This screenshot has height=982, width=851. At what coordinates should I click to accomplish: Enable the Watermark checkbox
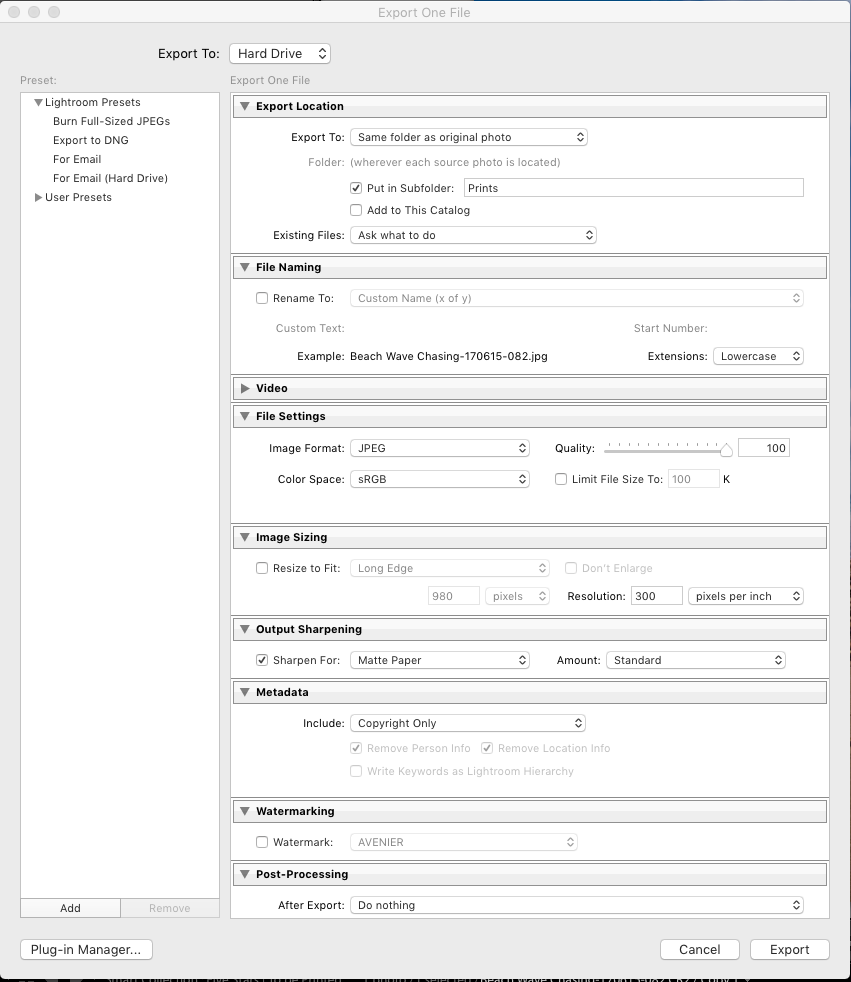pos(262,842)
